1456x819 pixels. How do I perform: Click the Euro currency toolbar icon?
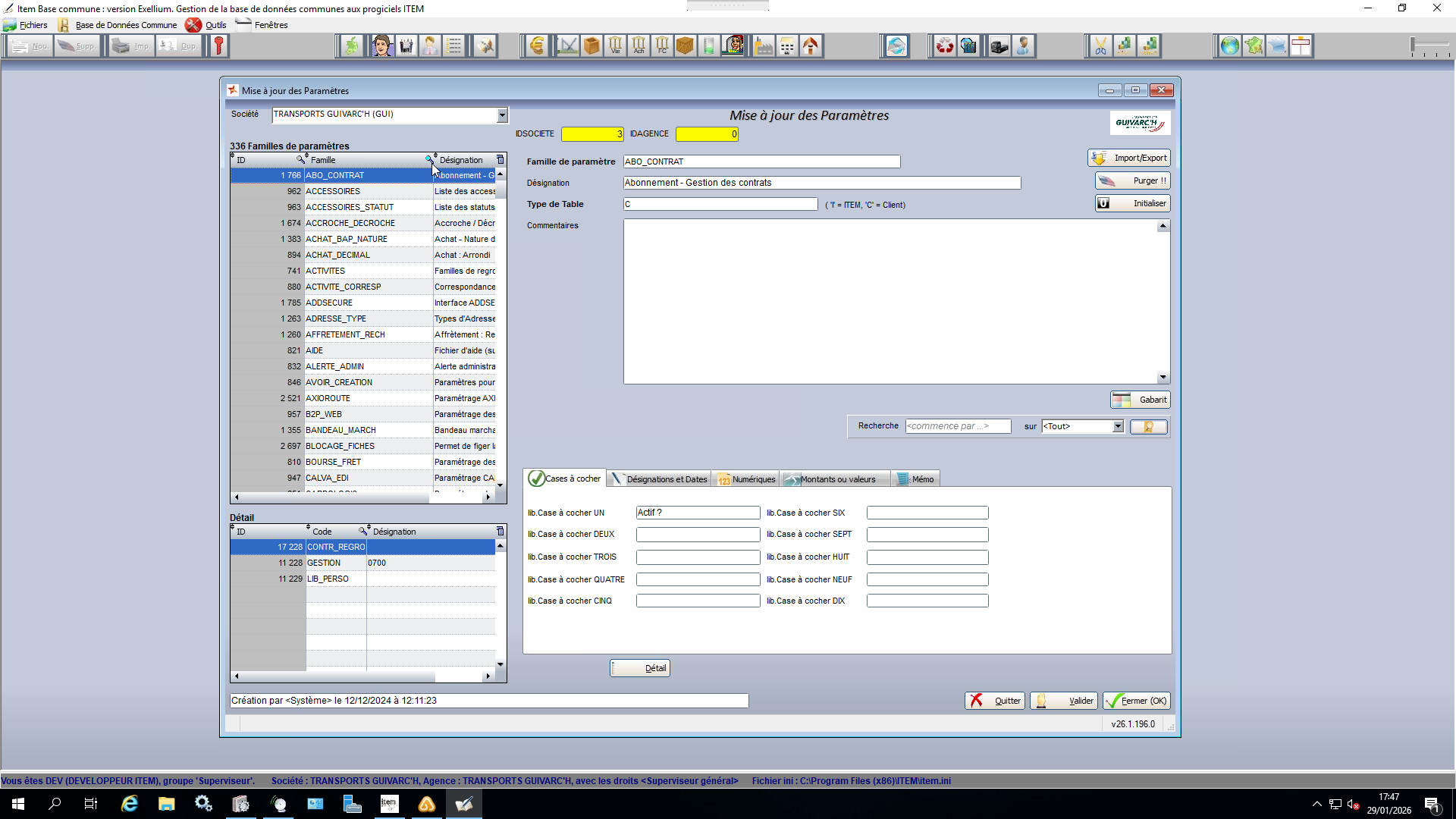pyautogui.click(x=537, y=46)
